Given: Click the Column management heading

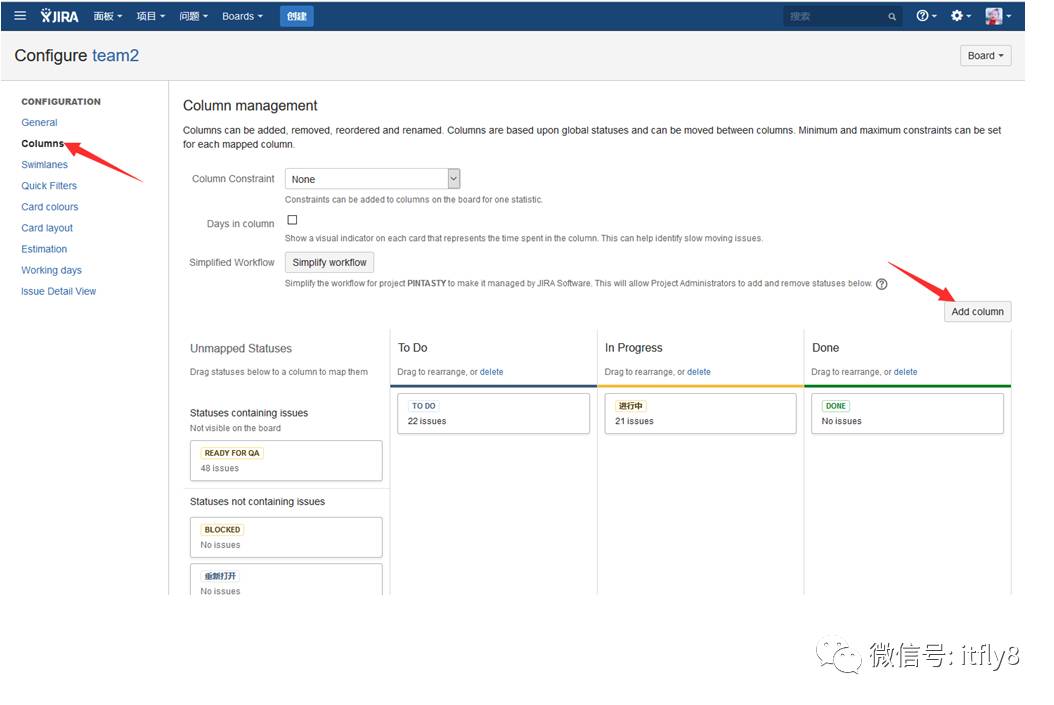Looking at the screenshot, I should pyautogui.click(x=250, y=106).
